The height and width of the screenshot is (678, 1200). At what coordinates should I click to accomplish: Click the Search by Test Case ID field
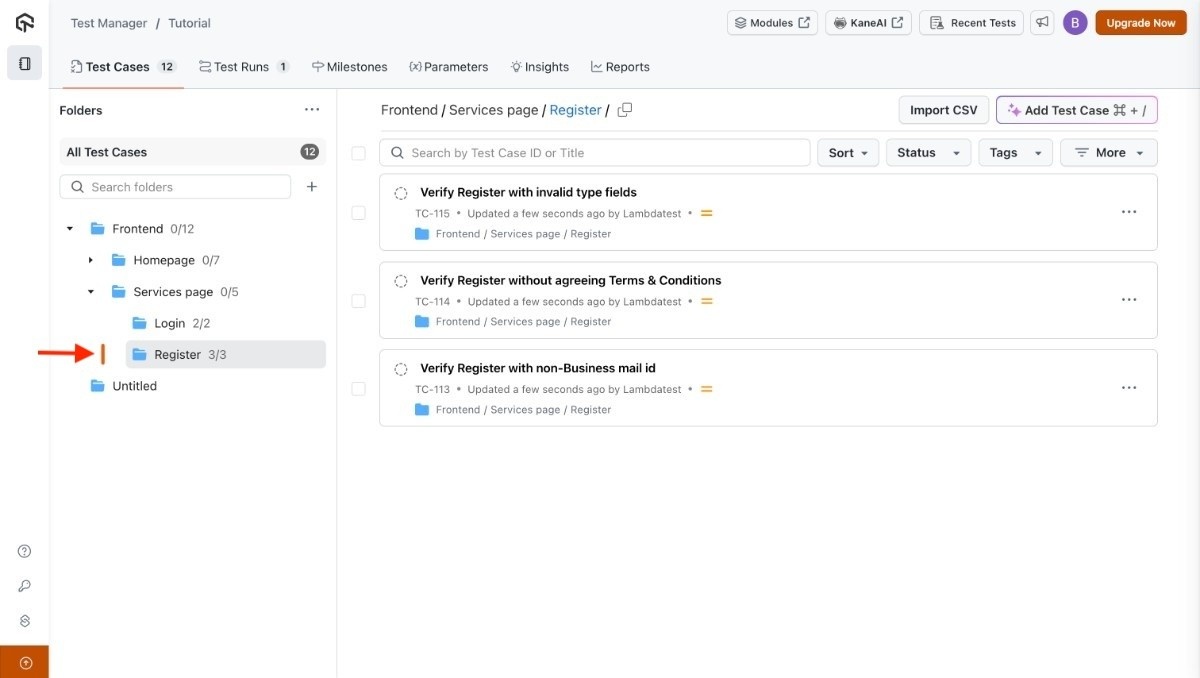click(x=600, y=153)
